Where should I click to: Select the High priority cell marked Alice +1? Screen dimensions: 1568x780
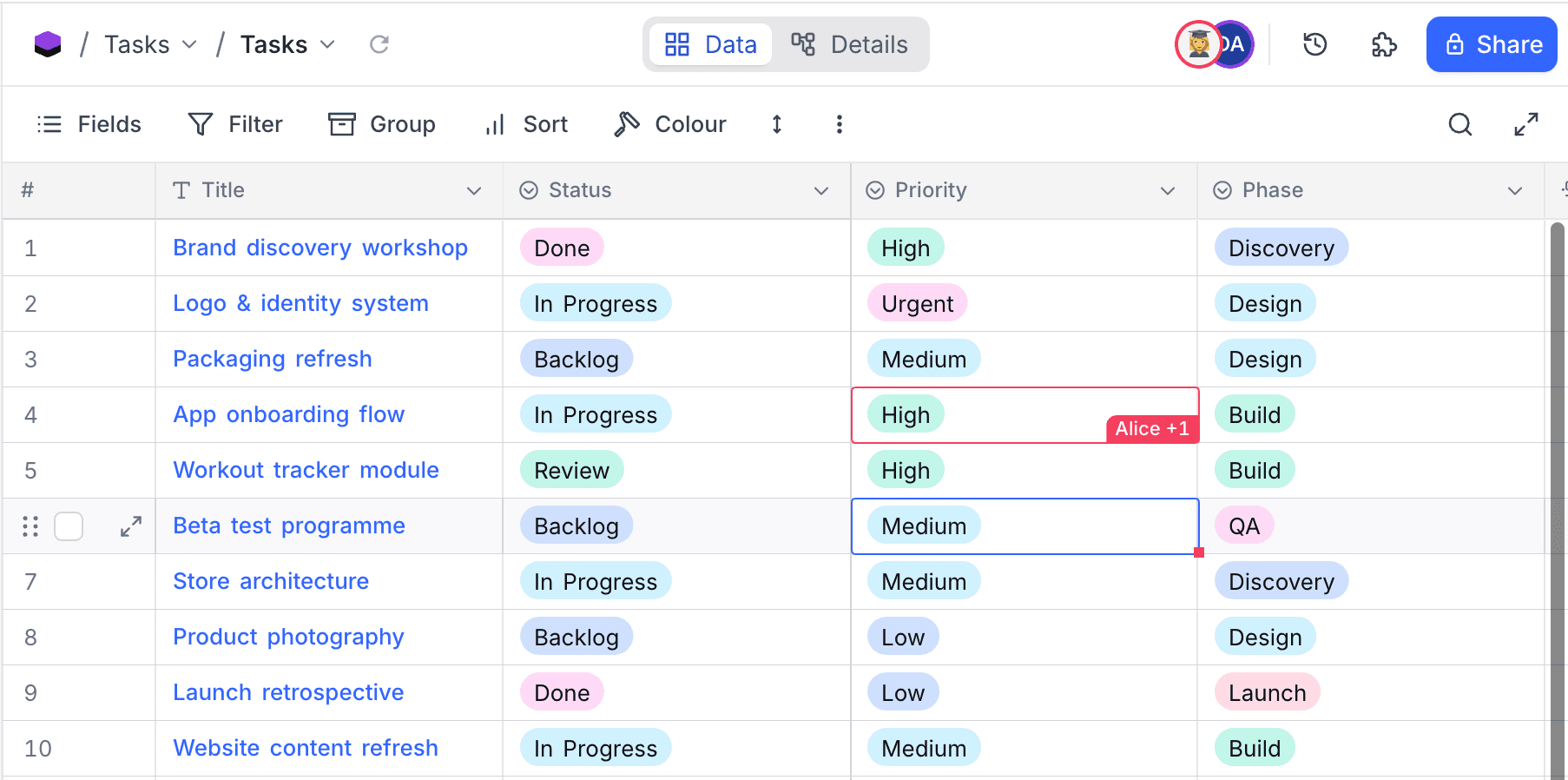pos(1024,415)
